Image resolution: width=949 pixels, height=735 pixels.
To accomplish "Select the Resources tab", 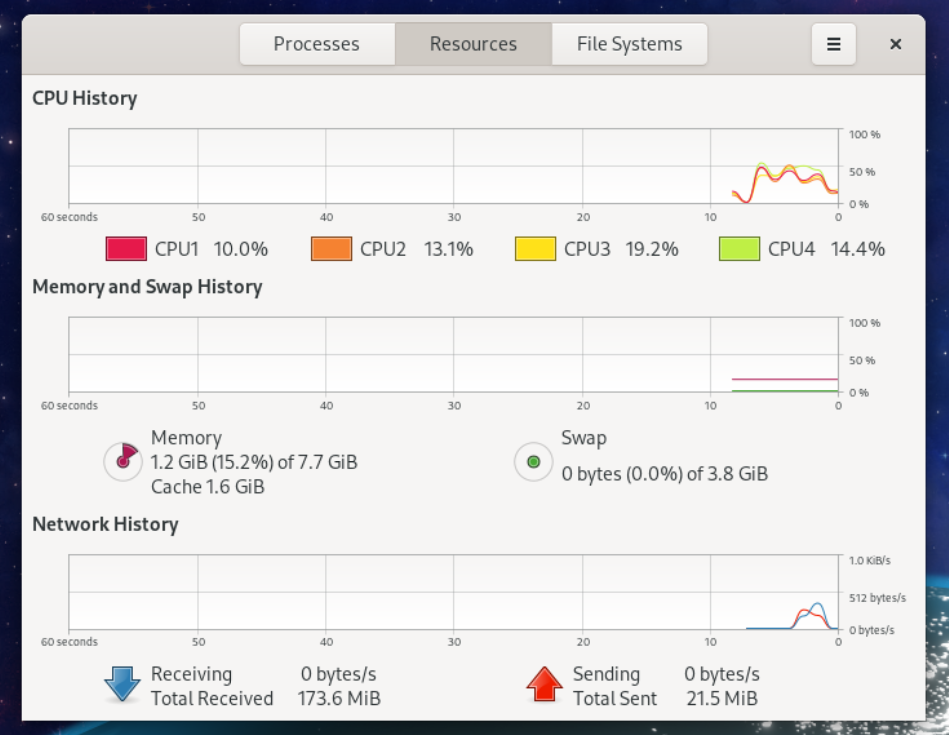I will [x=473, y=44].
